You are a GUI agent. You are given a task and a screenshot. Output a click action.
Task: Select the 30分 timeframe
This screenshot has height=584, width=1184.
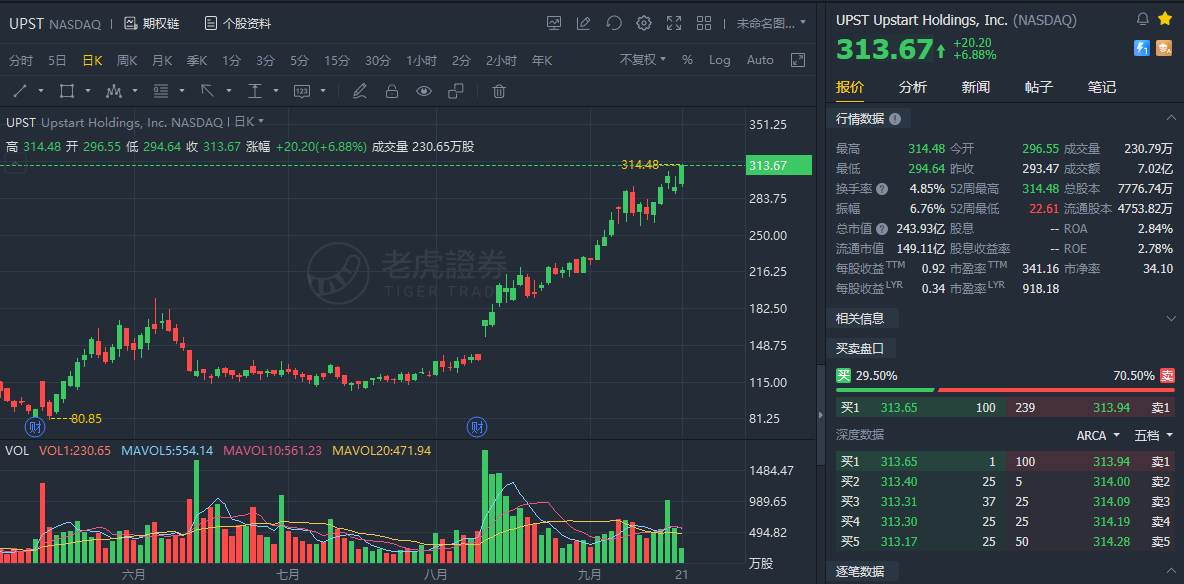378,60
